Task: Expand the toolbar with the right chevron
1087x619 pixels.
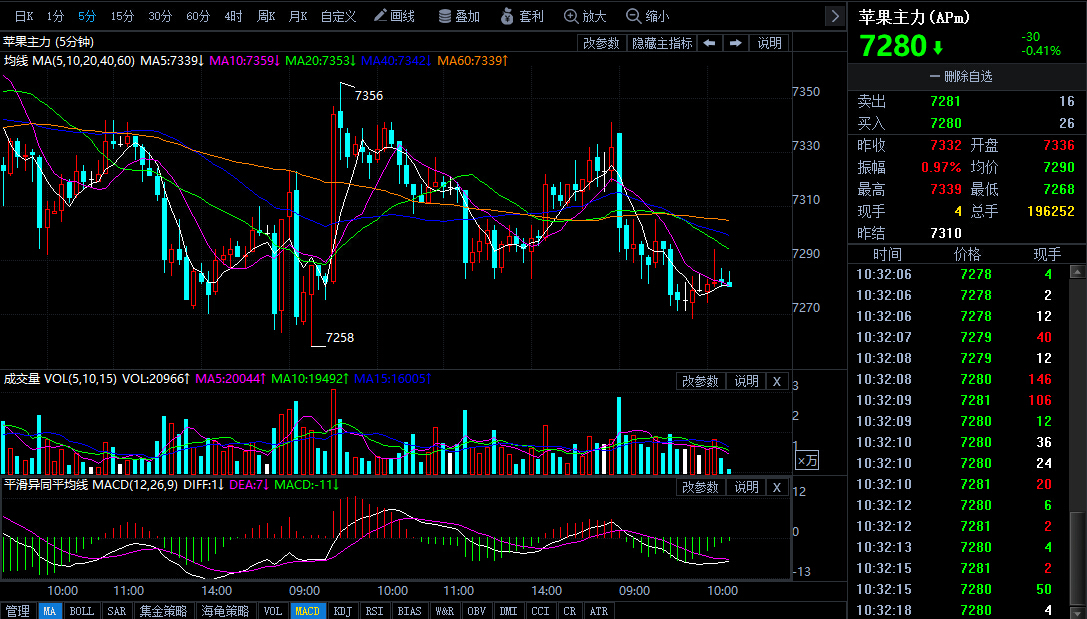Action: (835, 16)
